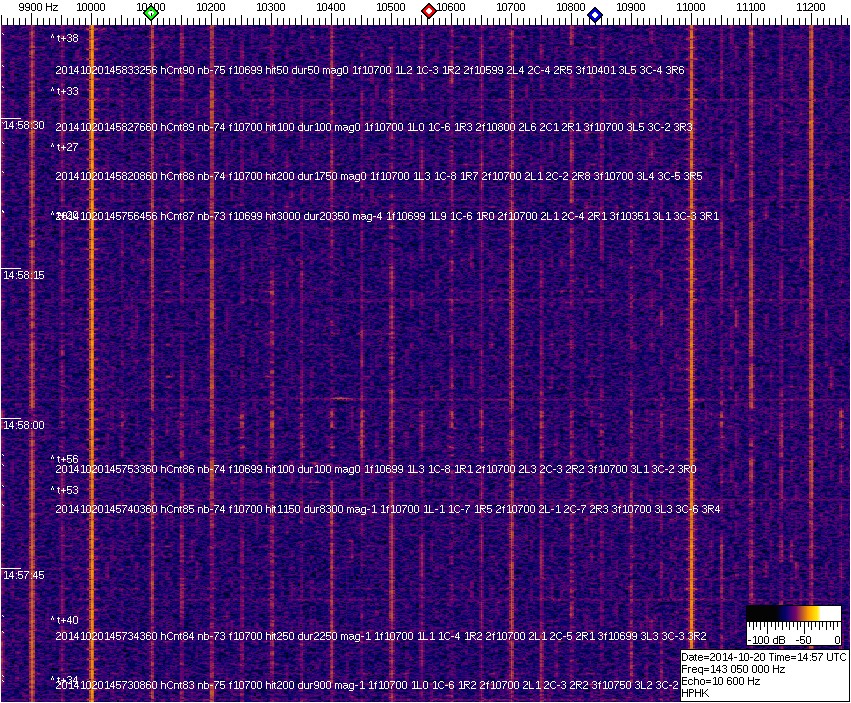Click the ^t+38 event marker

click(x=65, y=38)
